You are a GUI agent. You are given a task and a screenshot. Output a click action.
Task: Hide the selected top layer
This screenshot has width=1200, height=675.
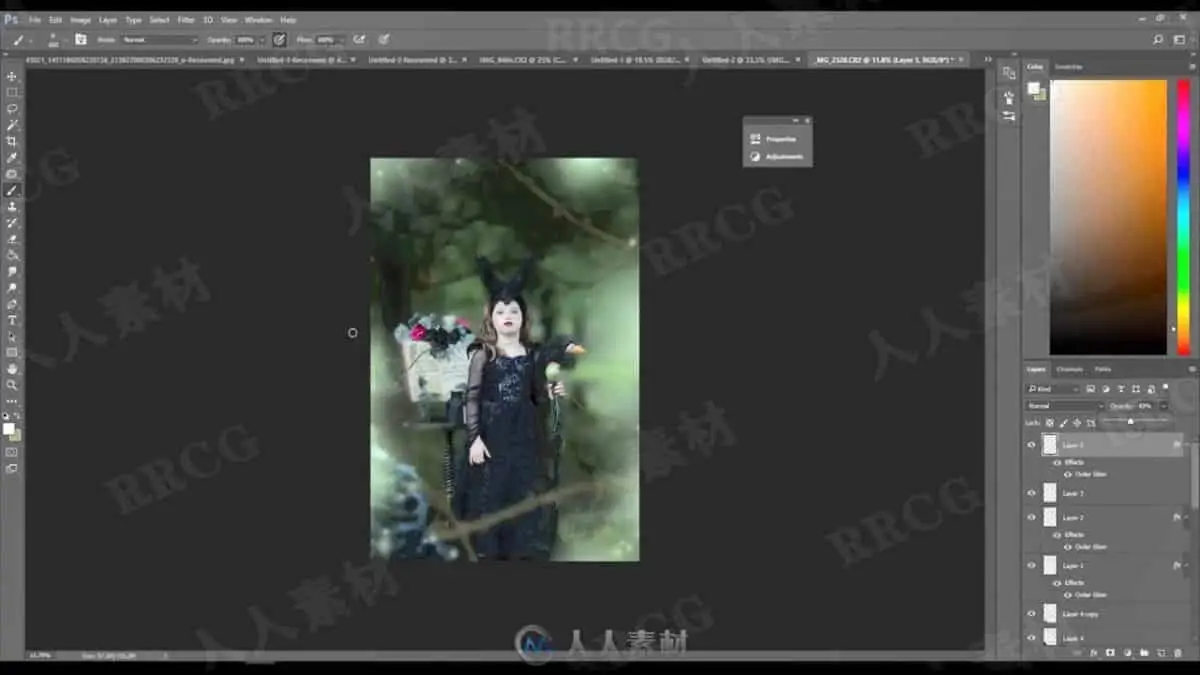pyautogui.click(x=1031, y=444)
